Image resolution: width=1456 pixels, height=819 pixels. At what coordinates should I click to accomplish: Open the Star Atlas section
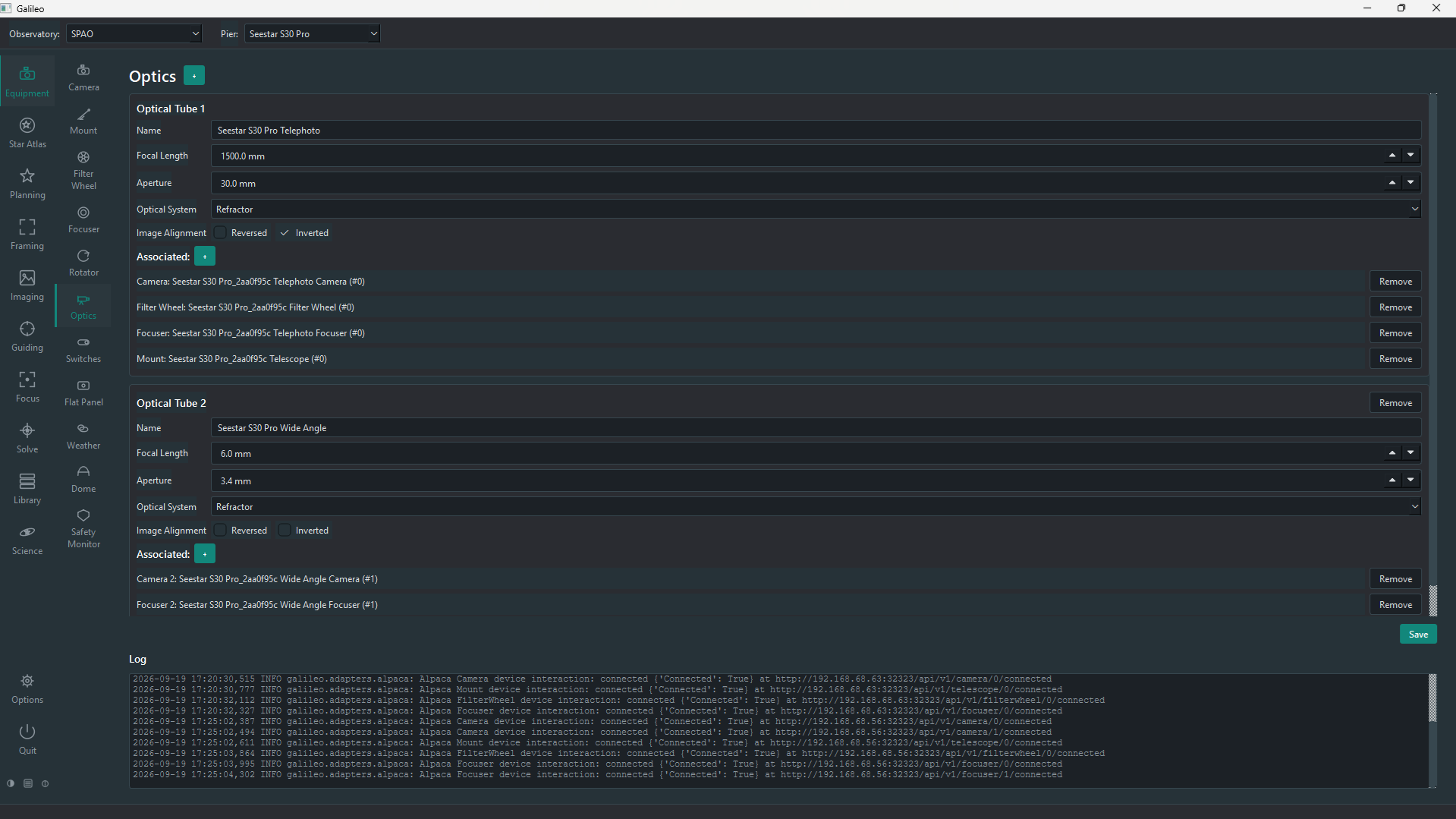pos(27,133)
